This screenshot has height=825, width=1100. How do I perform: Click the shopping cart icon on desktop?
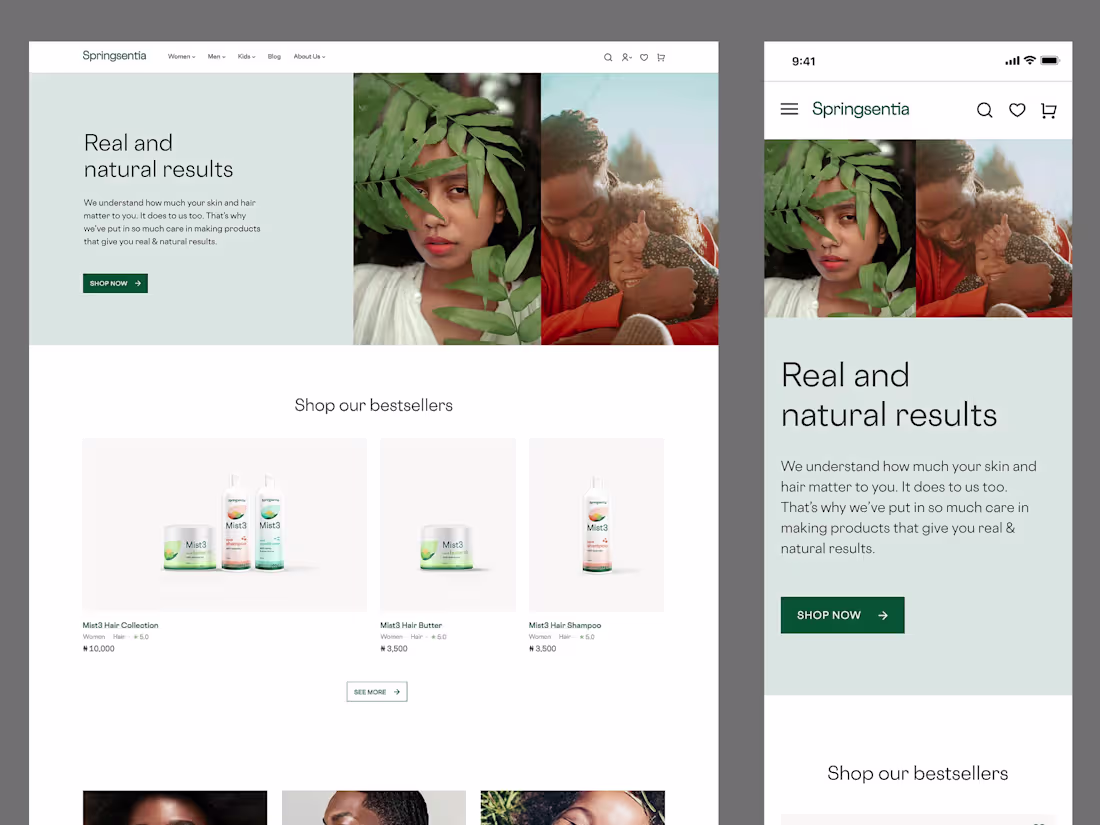coord(661,57)
